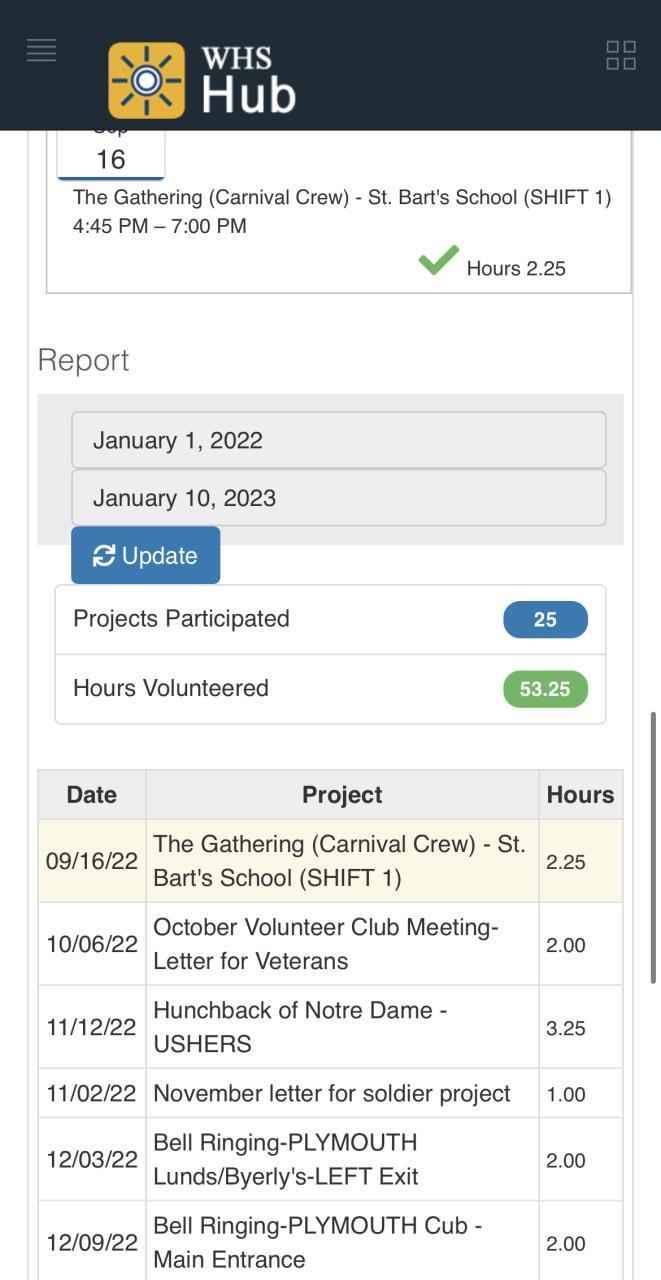Click the Projects Participated 25 badge

(545, 619)
